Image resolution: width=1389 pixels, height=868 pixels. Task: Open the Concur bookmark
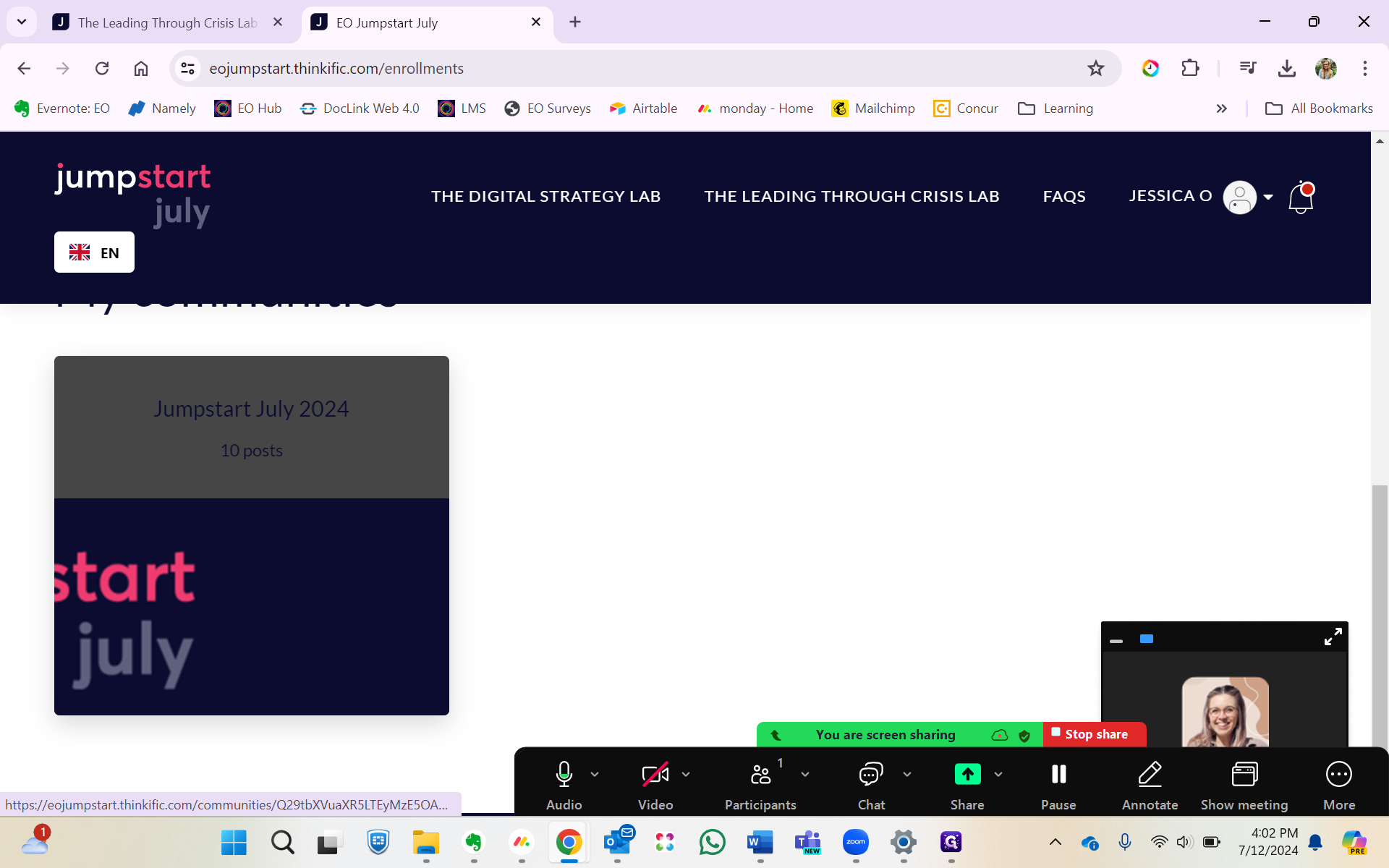point(966,109)
